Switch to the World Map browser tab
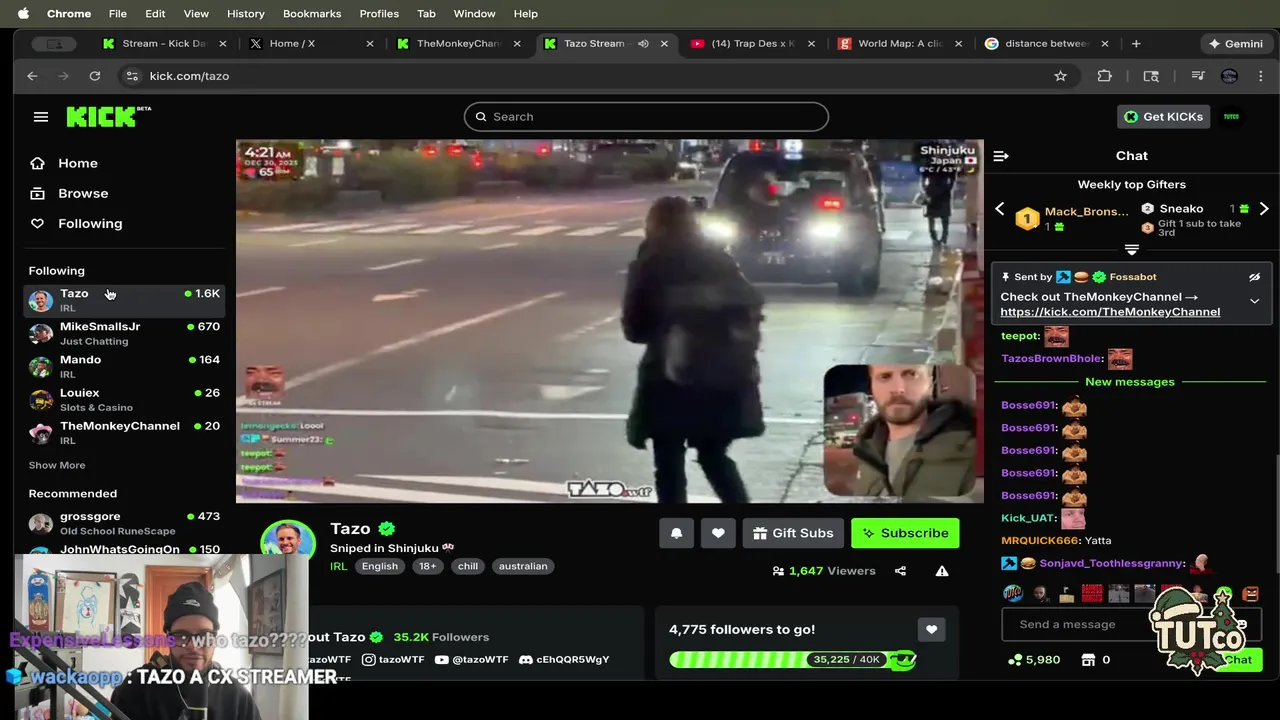The width and height of the screenshot is (1280, 720). (x=900, y=44)
